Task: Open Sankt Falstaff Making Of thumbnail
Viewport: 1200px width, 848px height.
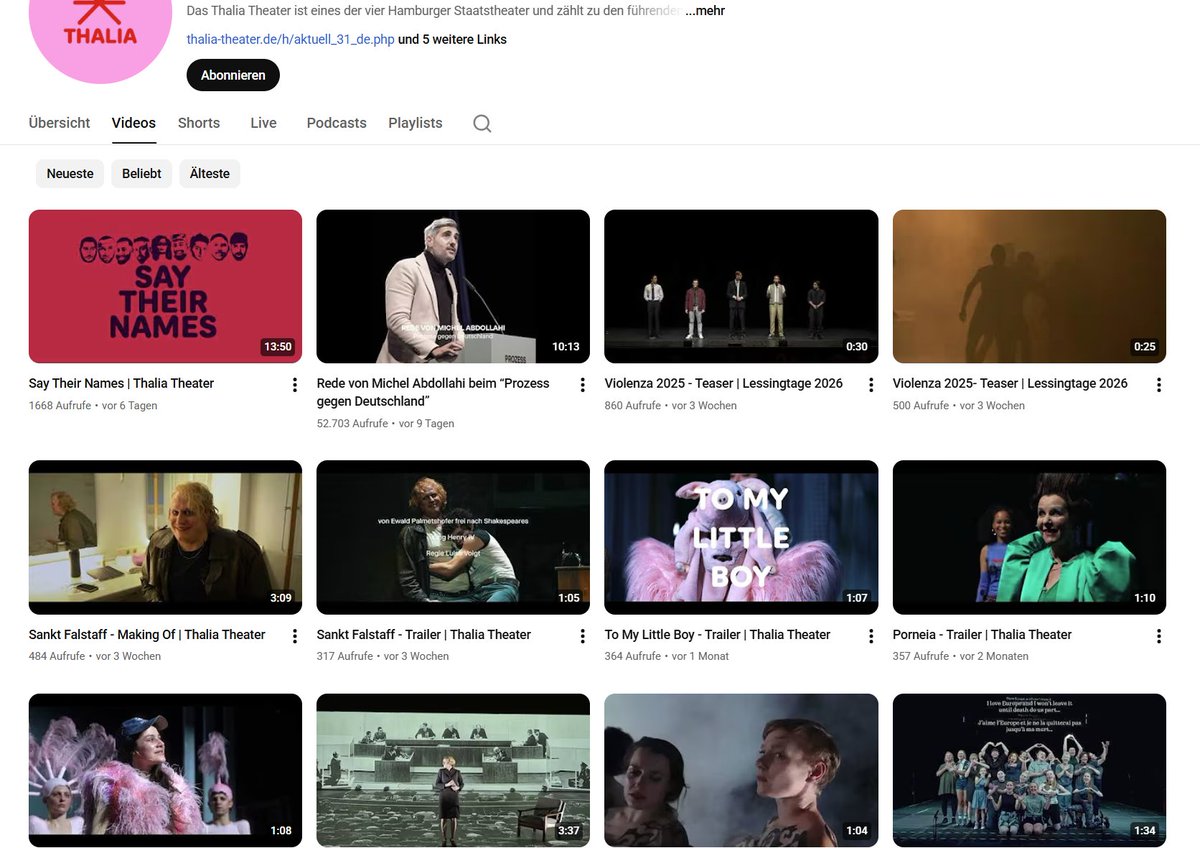Action: tap(165, 537)
